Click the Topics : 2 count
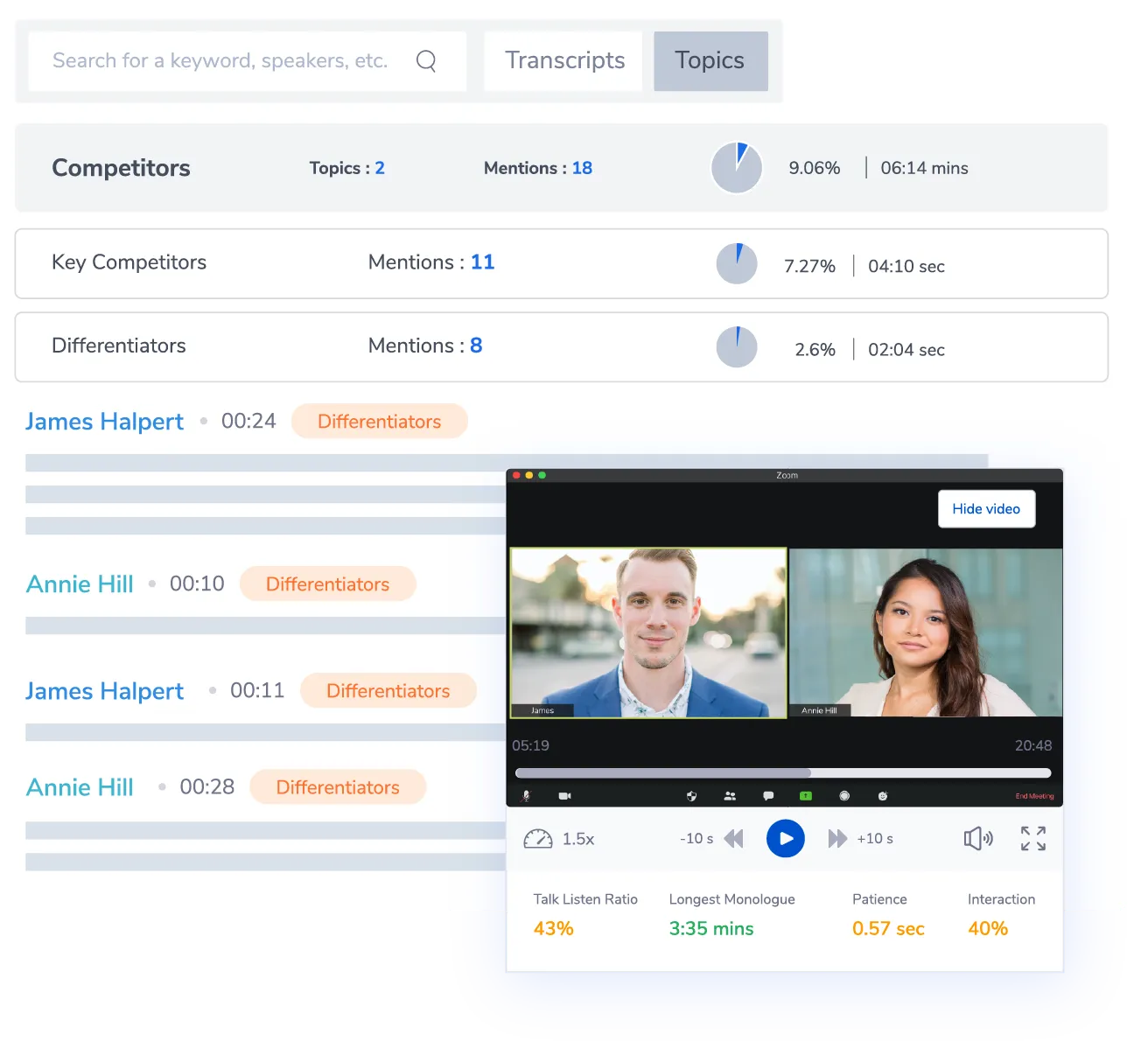This screenshot has width=1148, height=1062. [347, 168]
